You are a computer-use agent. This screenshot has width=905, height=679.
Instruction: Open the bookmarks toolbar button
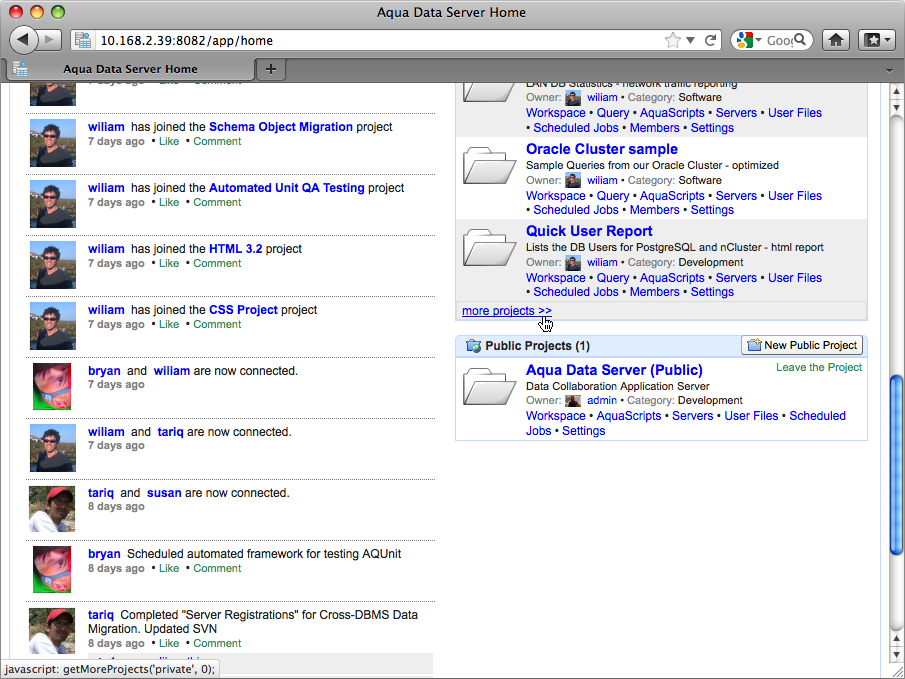click(877, 40)
